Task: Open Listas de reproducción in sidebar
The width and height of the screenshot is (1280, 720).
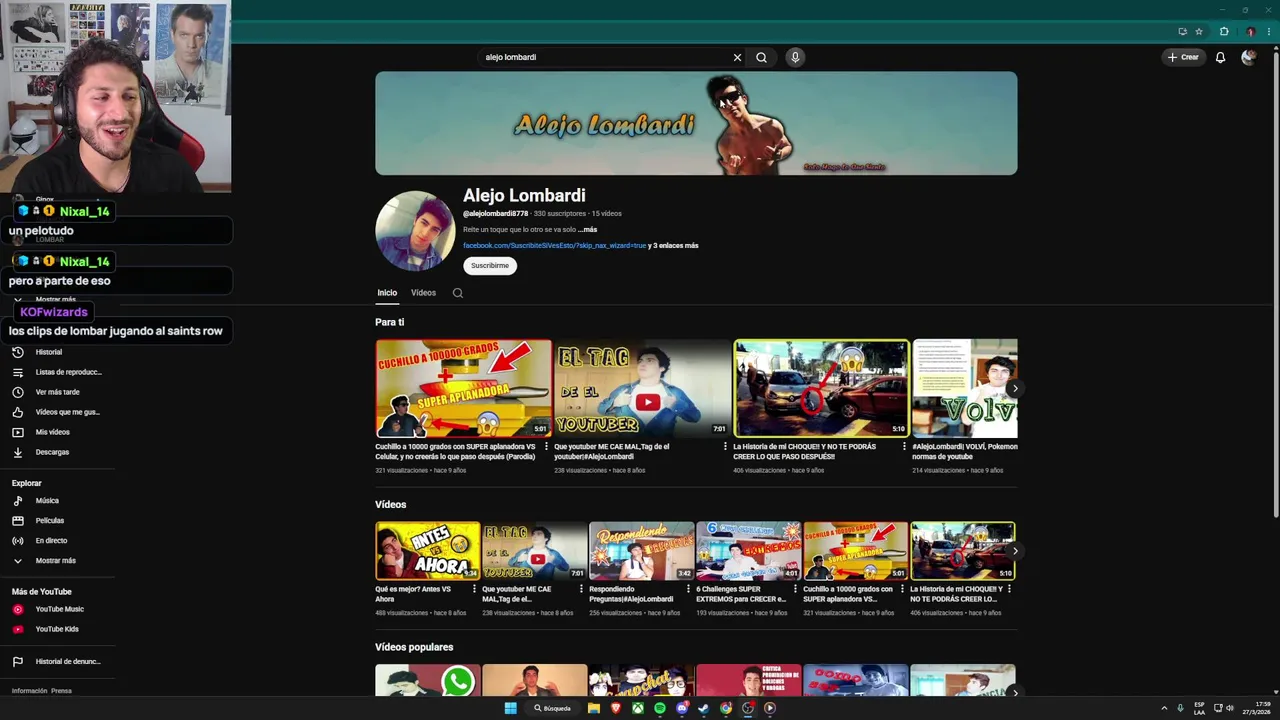Action: pos(57,372)
